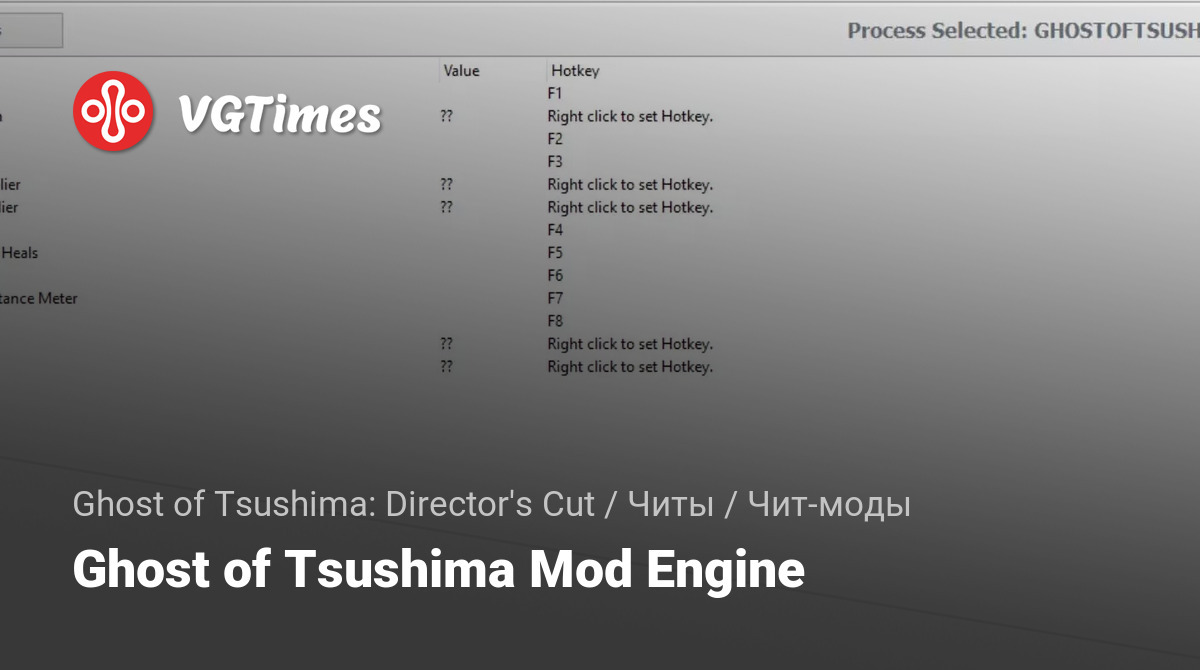The image size is (1200, 670).
Task: Click the F5 hotkey in Heals row
Action: [x=556, y=253]
